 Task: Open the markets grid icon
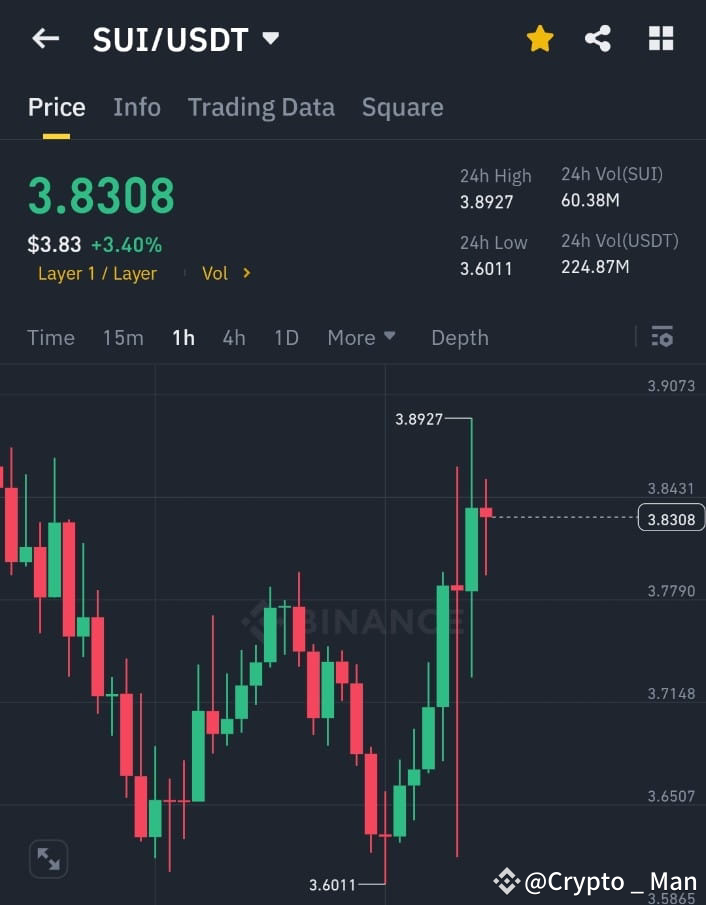pos(661,37)
